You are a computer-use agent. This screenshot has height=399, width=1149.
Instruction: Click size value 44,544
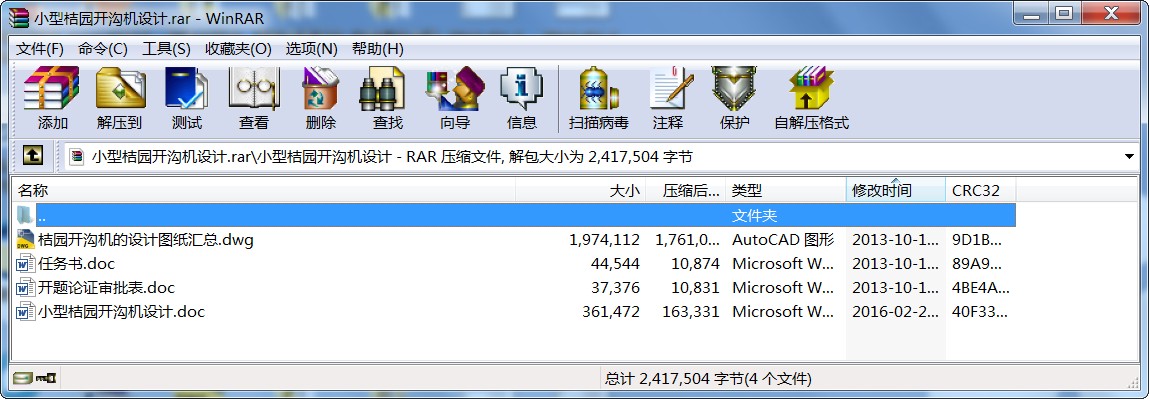(616, 264)
